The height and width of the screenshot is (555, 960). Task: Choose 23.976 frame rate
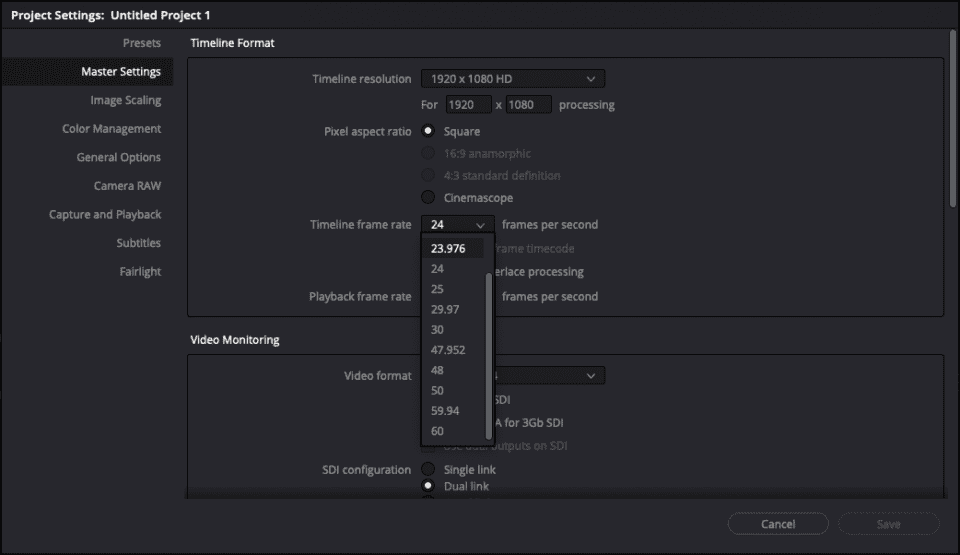click(x=454, y=249)
